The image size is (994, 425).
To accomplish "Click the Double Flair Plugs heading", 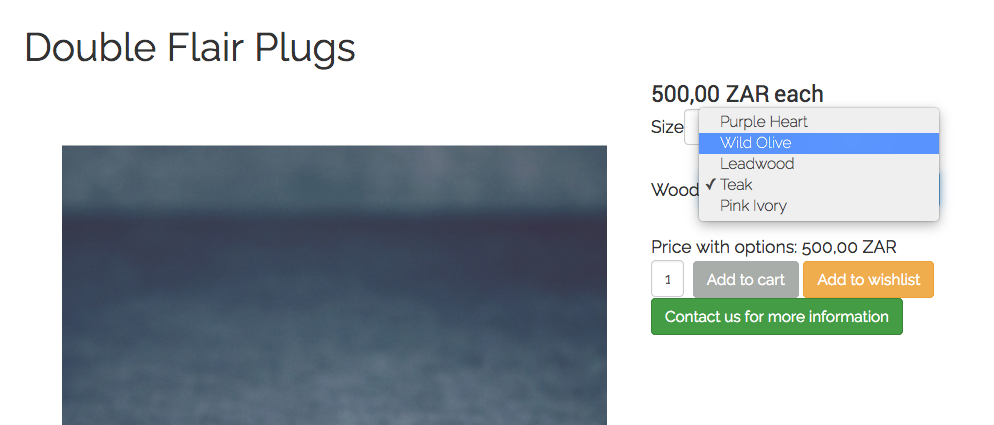I will pos(190,48).
